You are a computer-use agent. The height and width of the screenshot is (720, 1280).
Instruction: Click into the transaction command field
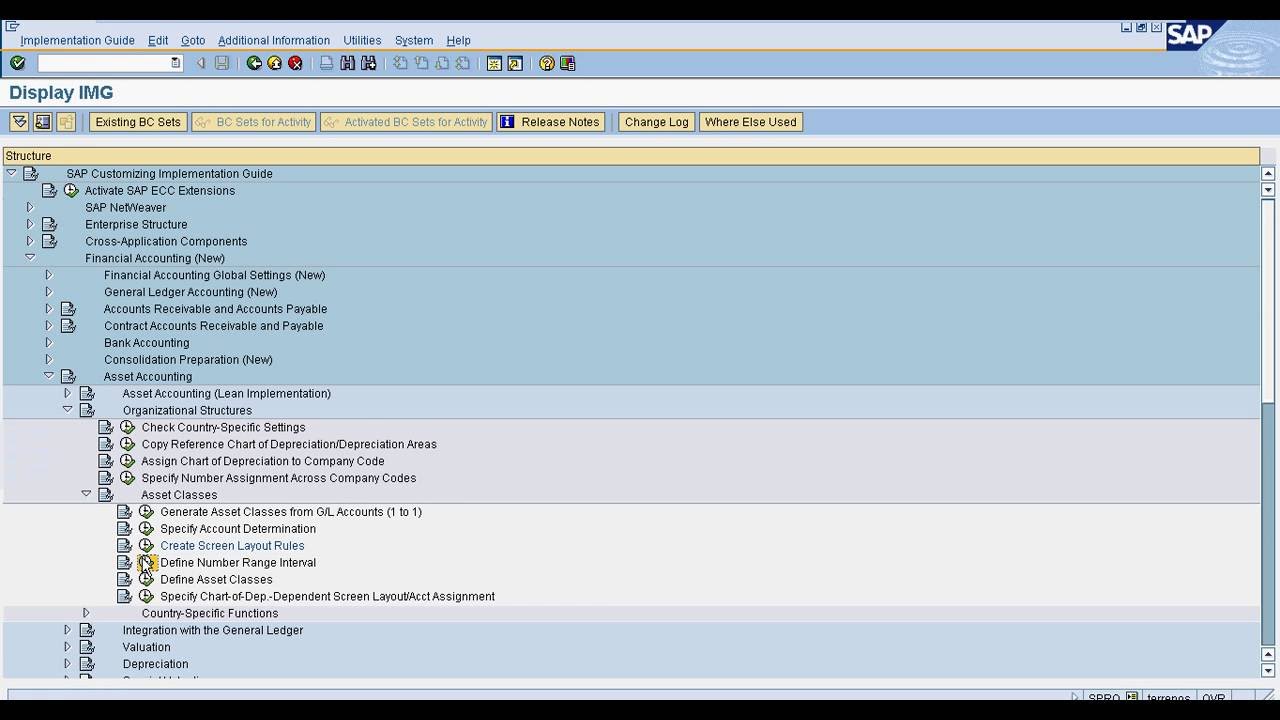pyautogui.click(x=104, y=63)
